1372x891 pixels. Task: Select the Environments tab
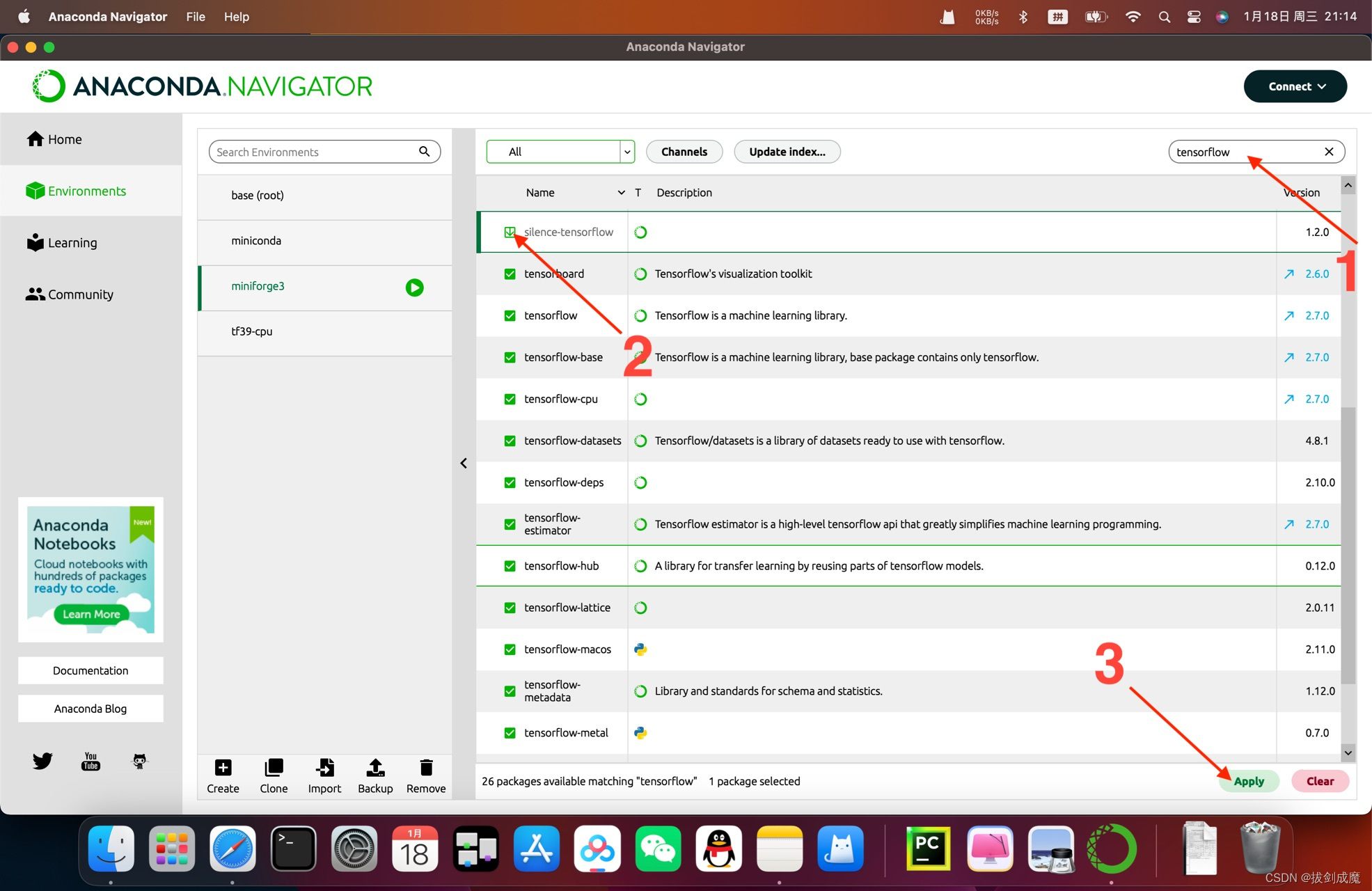coord(91,191)
